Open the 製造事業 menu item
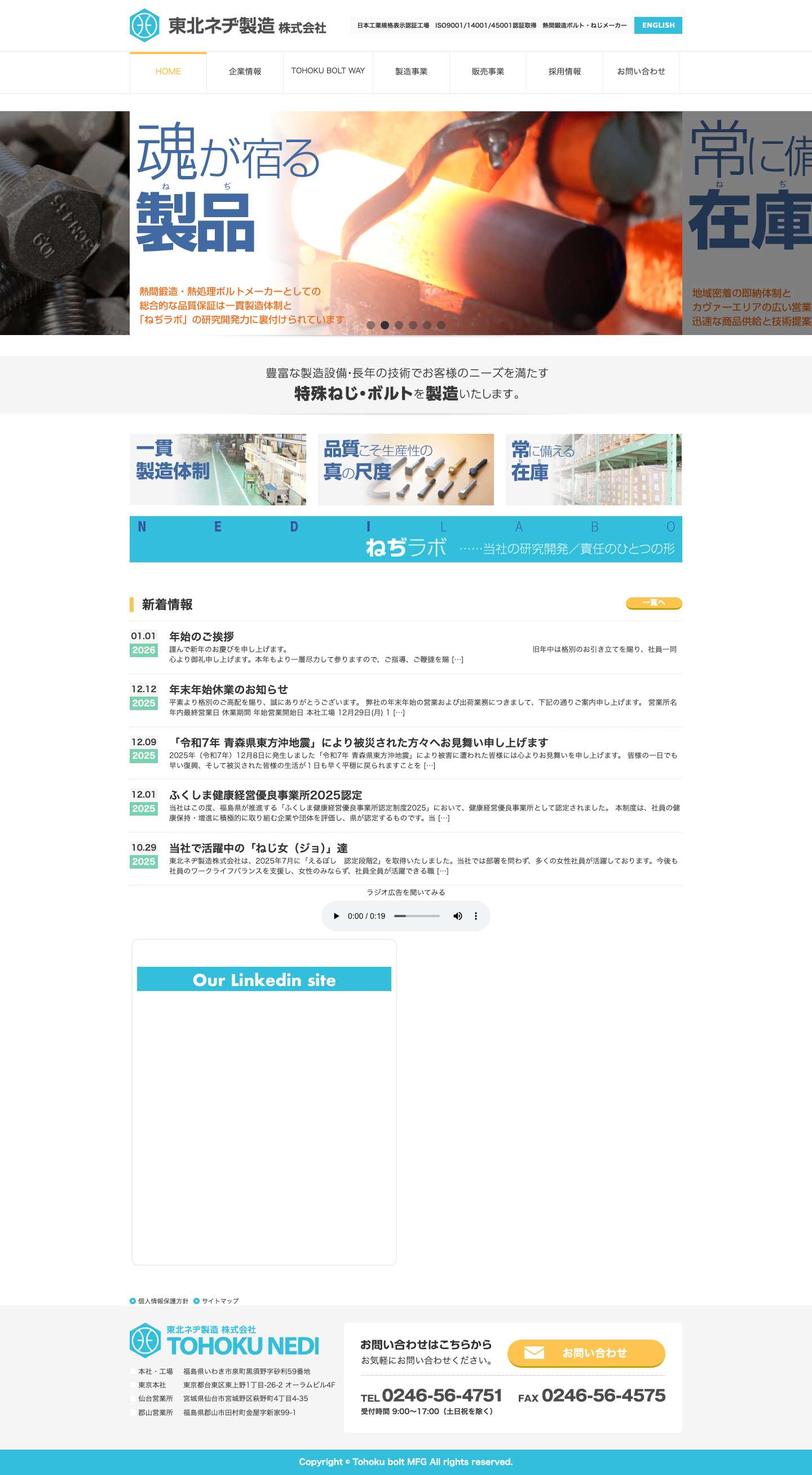 412,72
